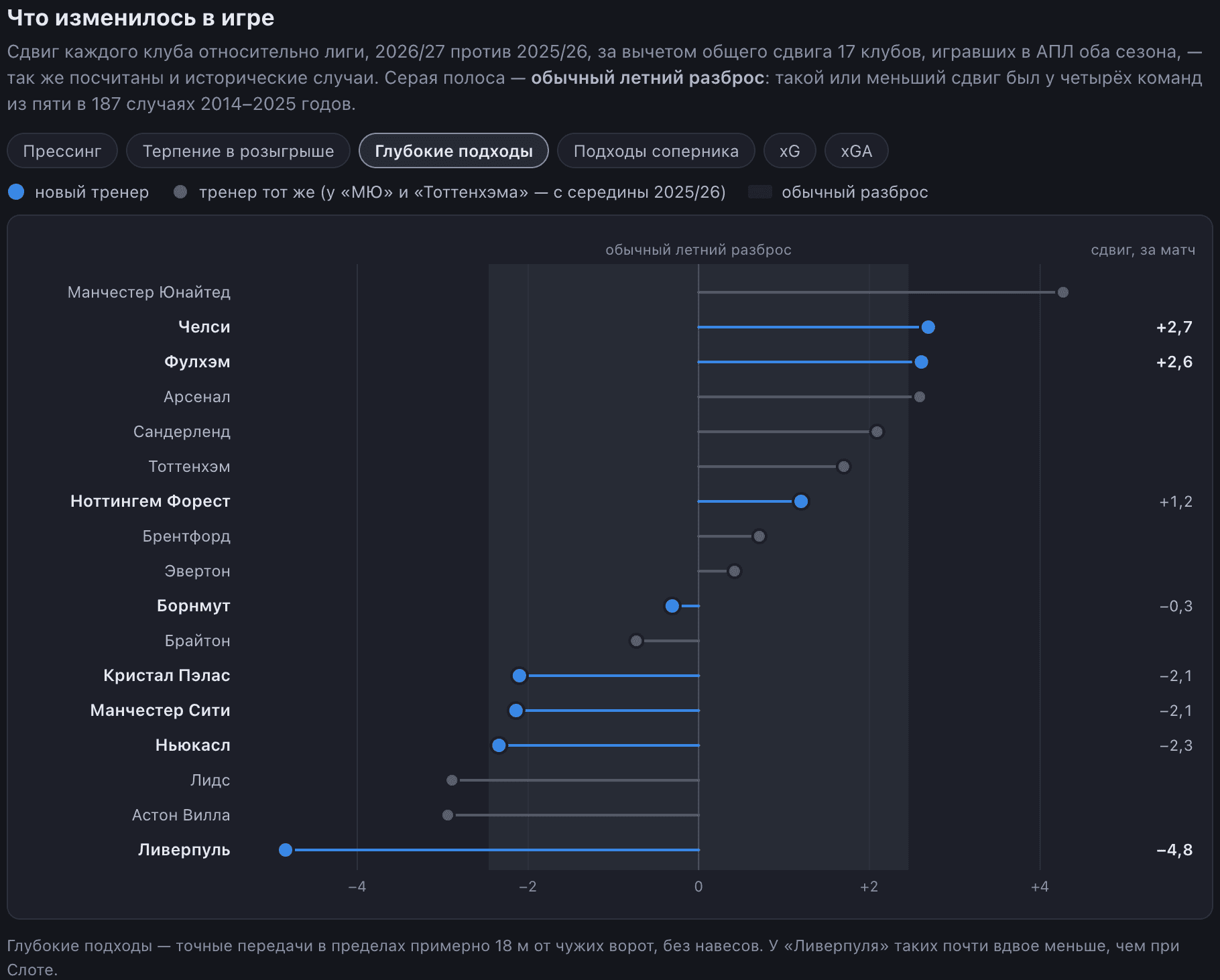
Task: Click the Эвертон grey dot
Action: pos(734,571)
